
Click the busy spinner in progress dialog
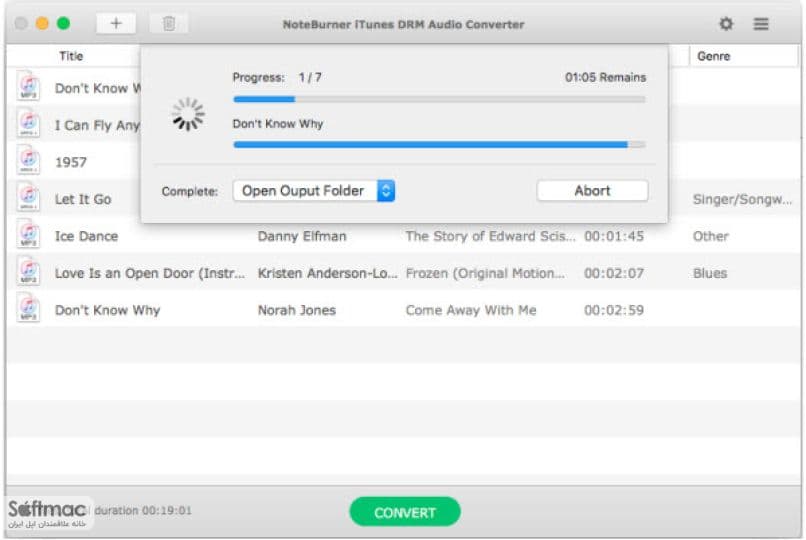tap(188, 114)
